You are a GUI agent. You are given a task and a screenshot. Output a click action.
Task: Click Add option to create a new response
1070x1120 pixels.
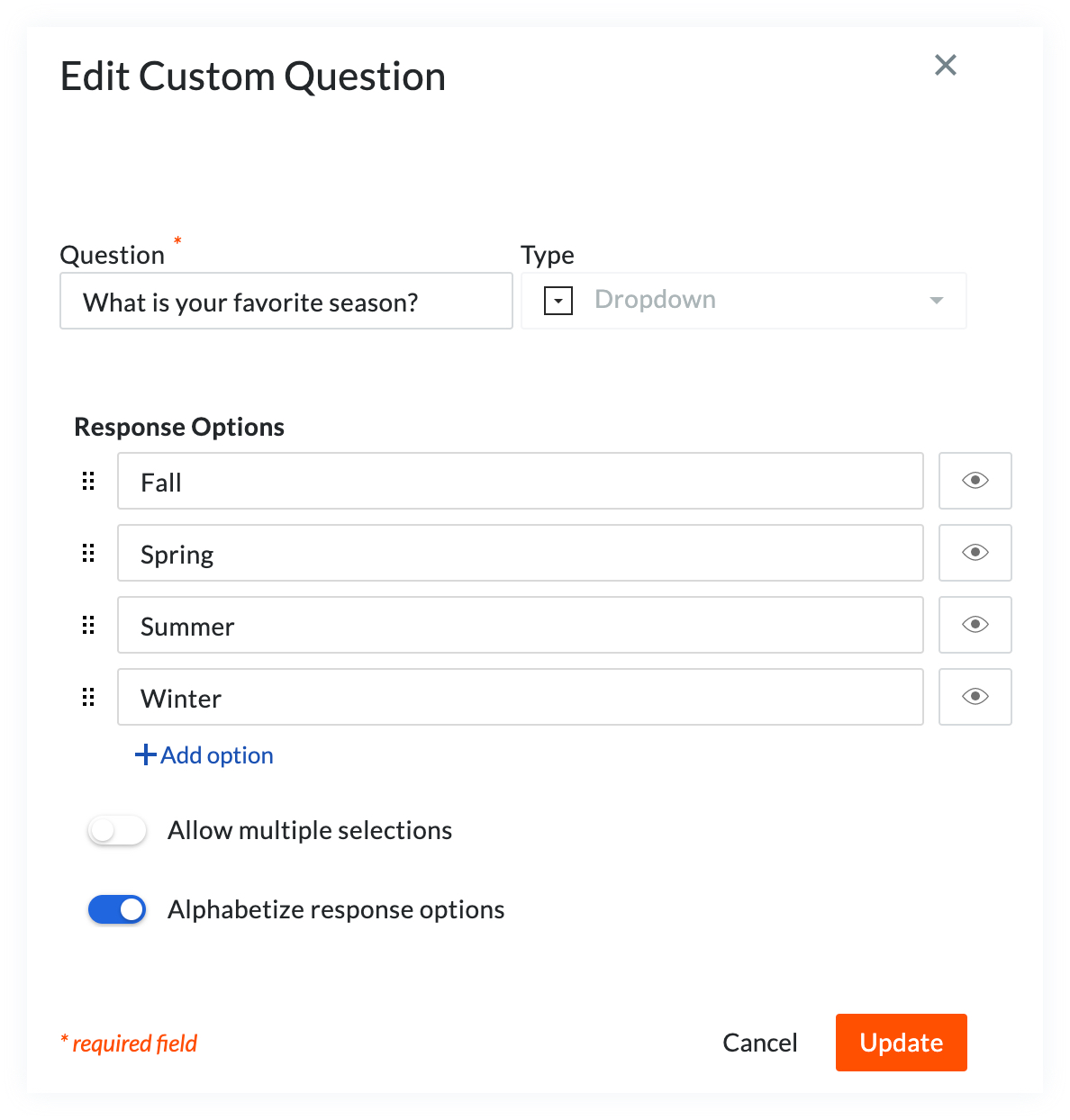(215, 755)
